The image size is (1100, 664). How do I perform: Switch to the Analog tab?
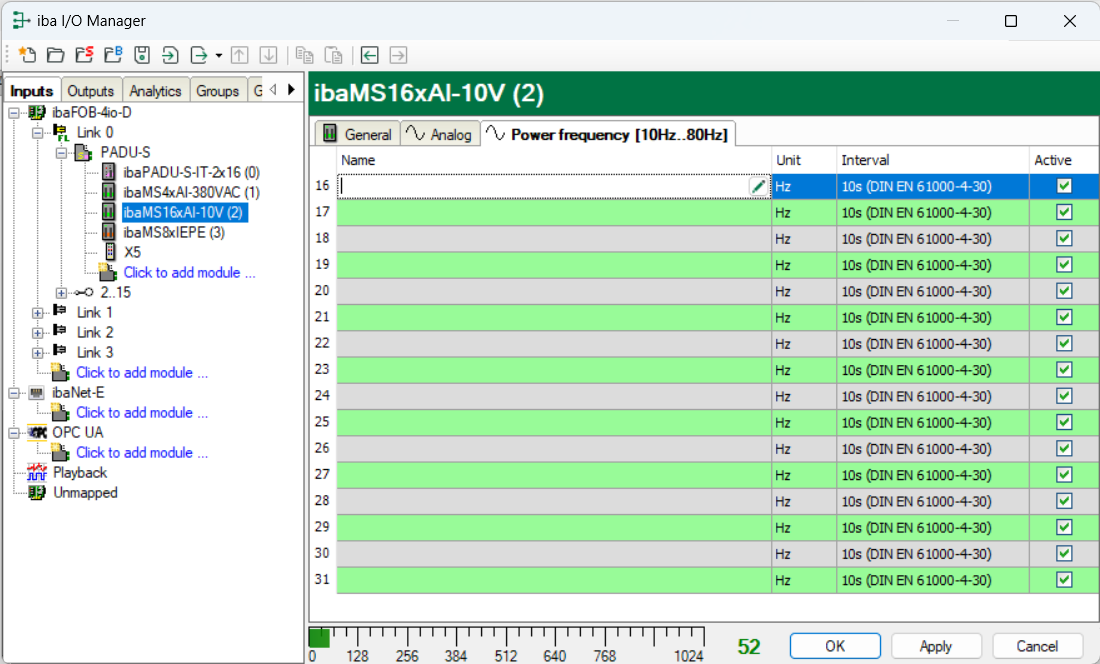440,134
